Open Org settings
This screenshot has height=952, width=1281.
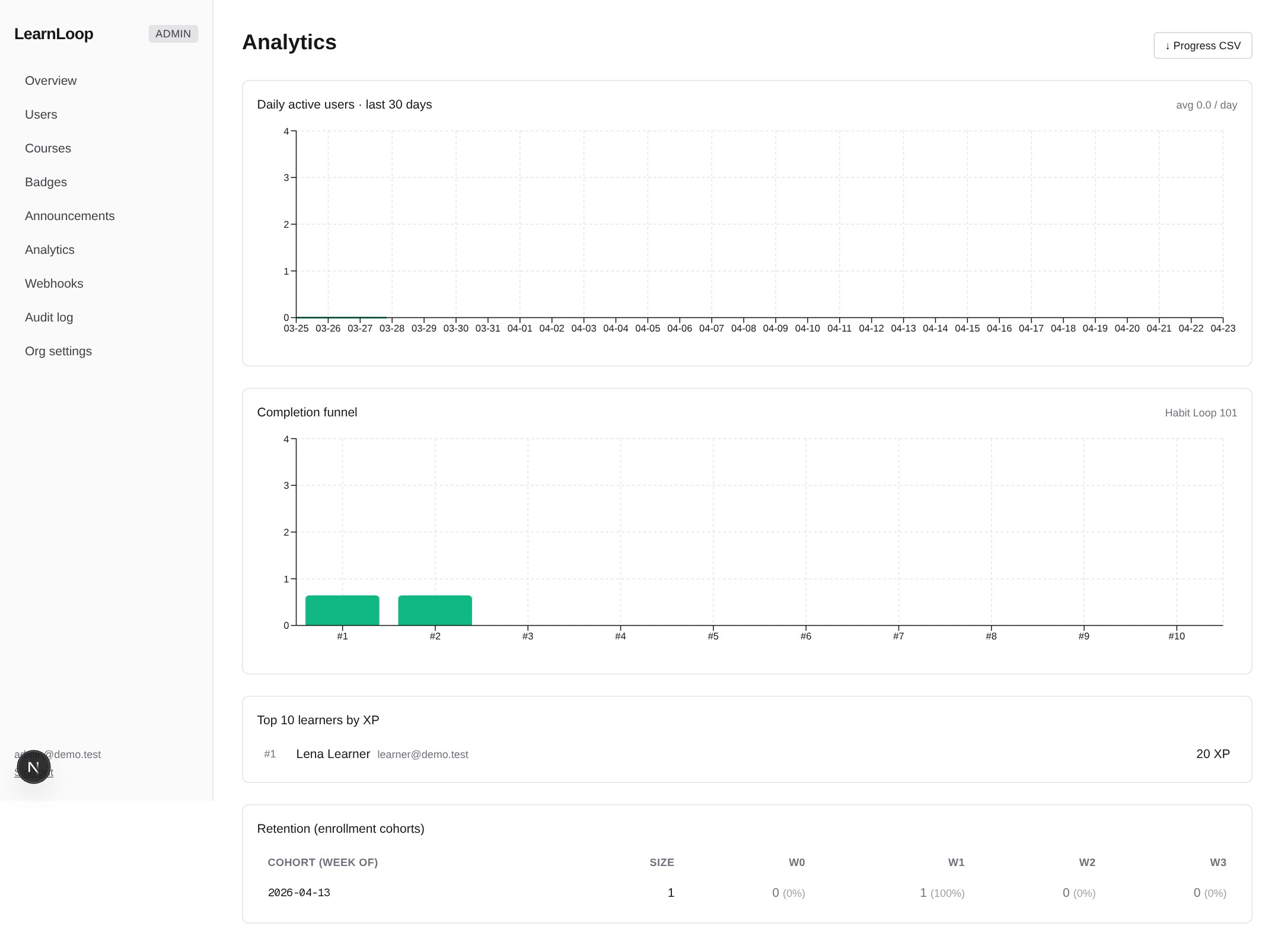click(x=58, y=351)
